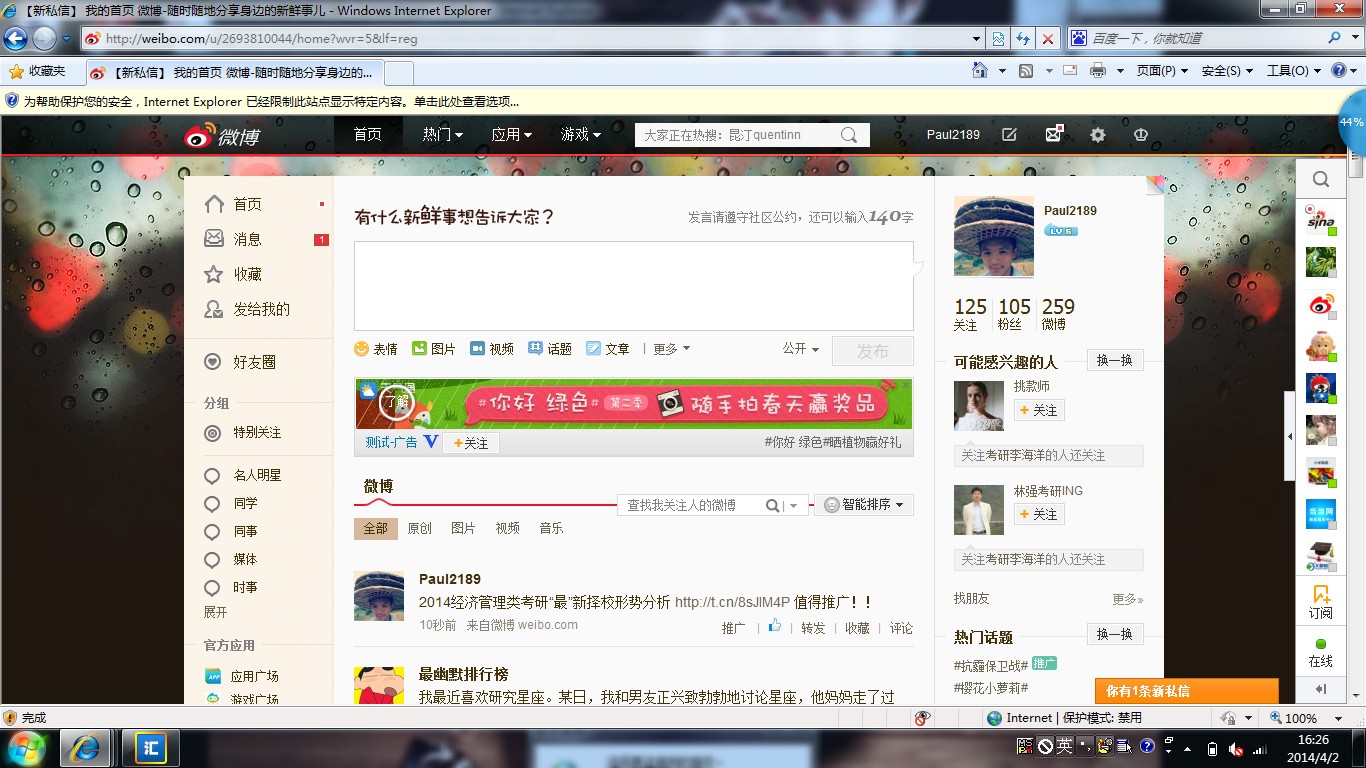Open the sidebar search magnifier
Screen dimensions: 1366x768
(1321, 179)
